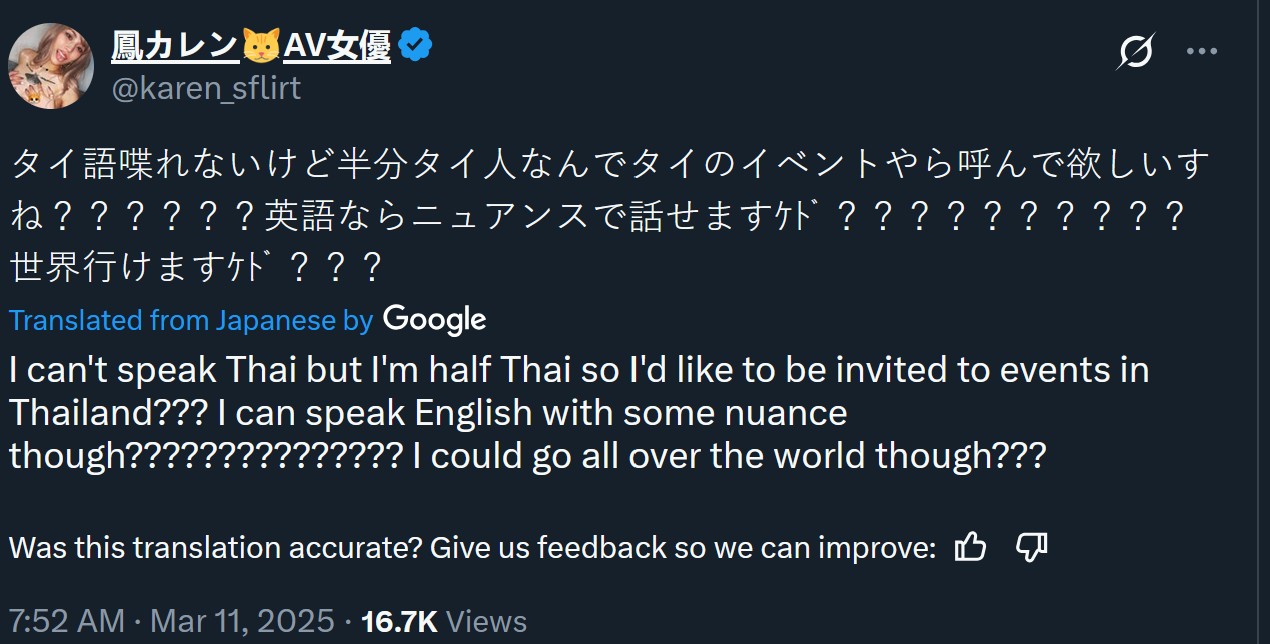Click the cat emoji in display name
Image resolution: width=1270 pixels, height=644 pixels.
pos(261,45)
